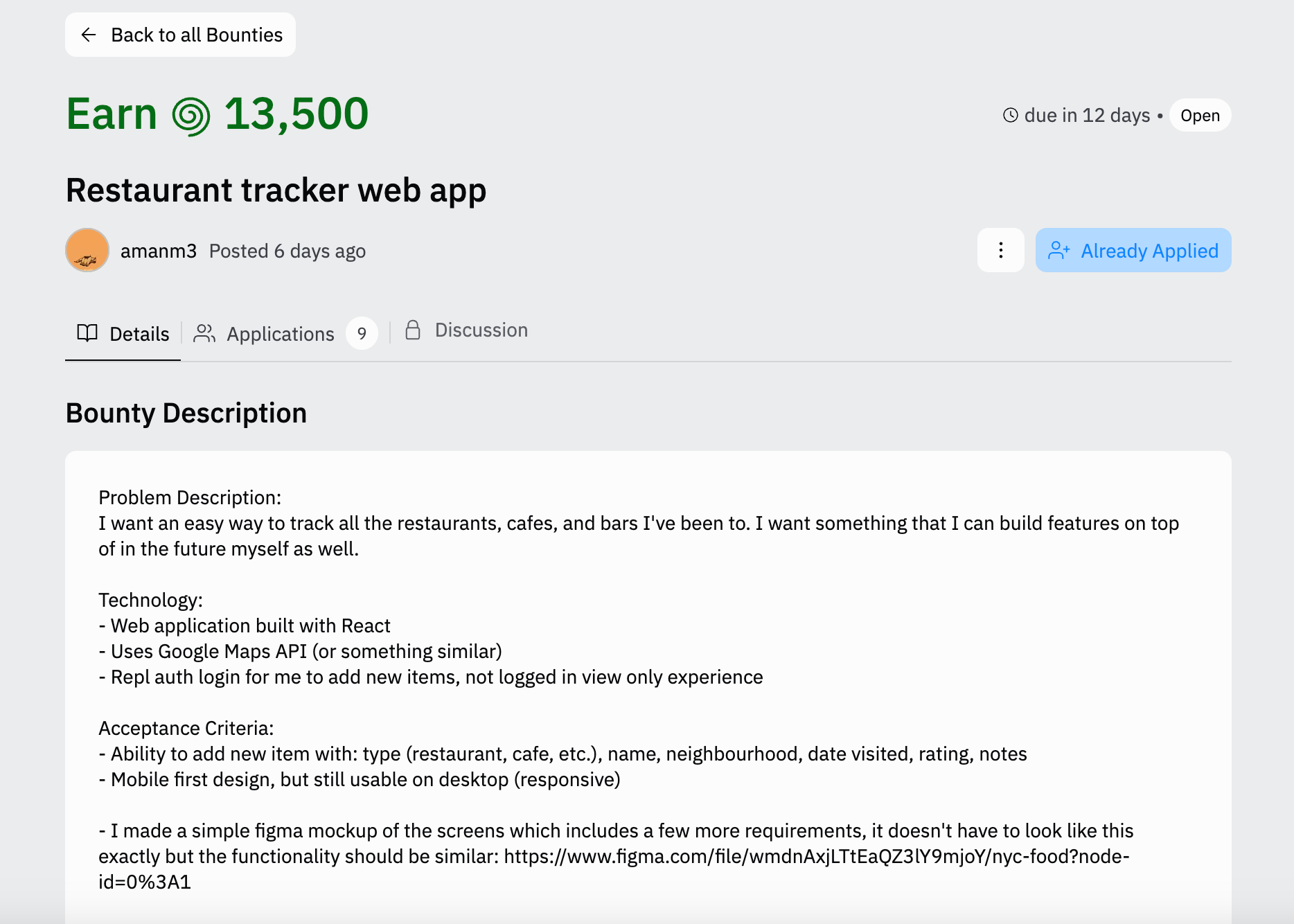This screenshot has width=1294, height=924.
Task: Click the book icon on Details tab
Action: click(x=87, y=333)
